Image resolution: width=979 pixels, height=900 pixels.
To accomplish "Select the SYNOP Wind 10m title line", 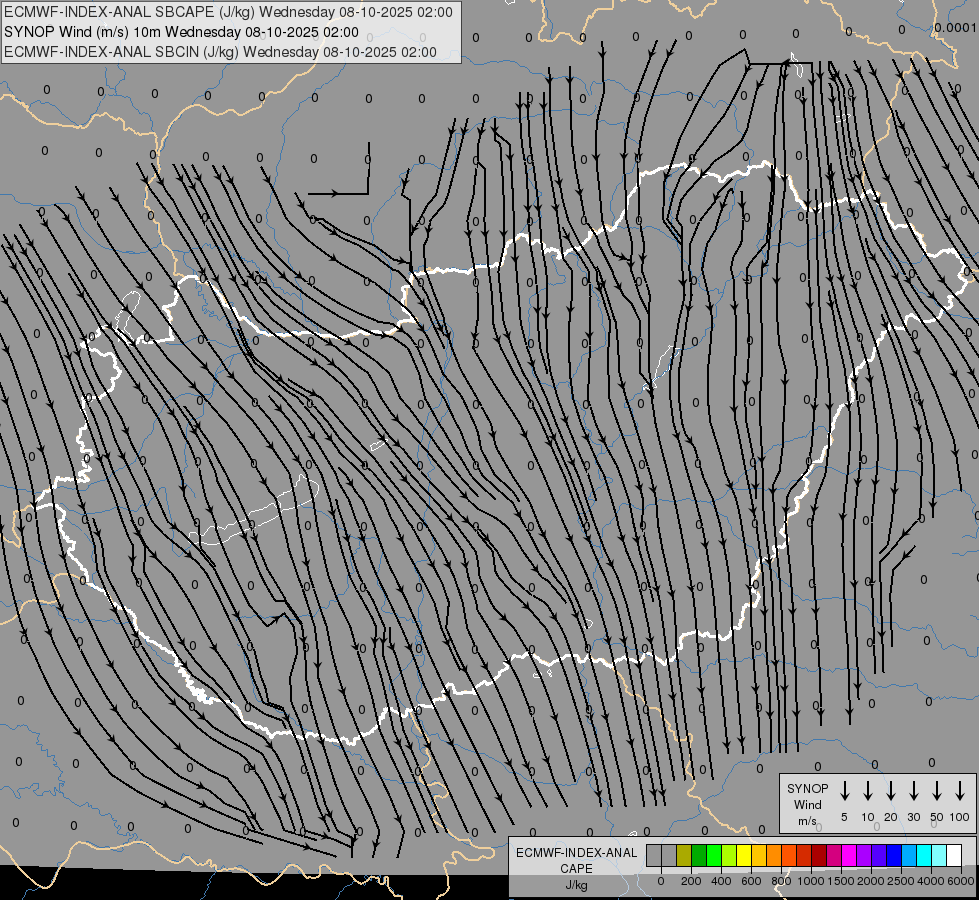I will pyautogui.click(x=181, y=32).
